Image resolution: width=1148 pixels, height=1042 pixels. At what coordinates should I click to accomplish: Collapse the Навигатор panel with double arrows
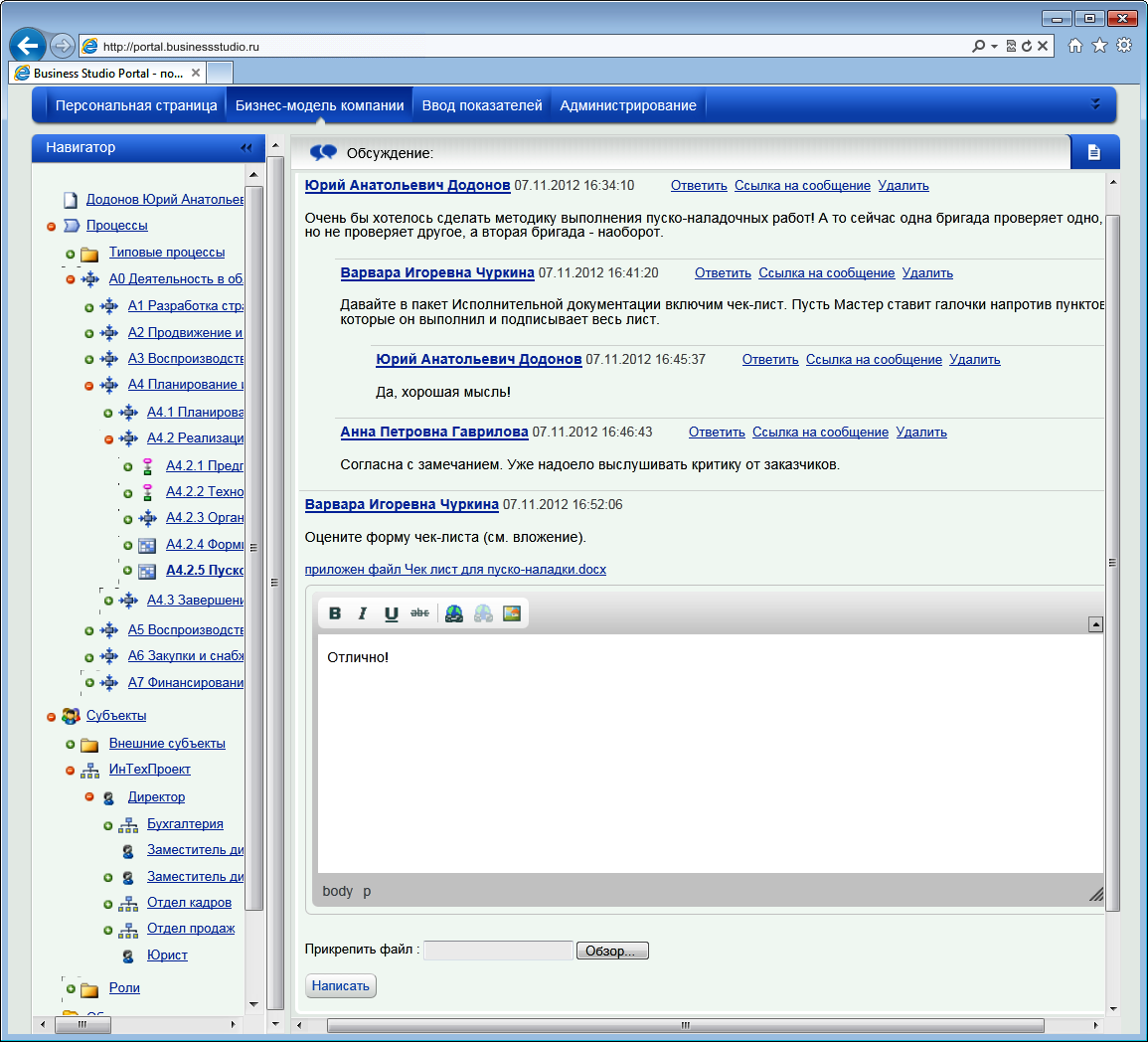(x=246, y=148)
